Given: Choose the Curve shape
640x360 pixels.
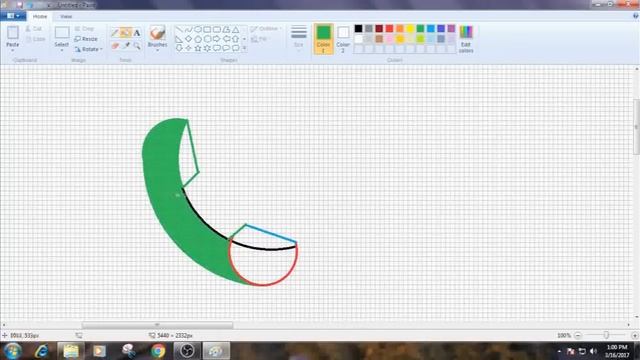Looking at the screenshot, I should (x=188, y=30).
